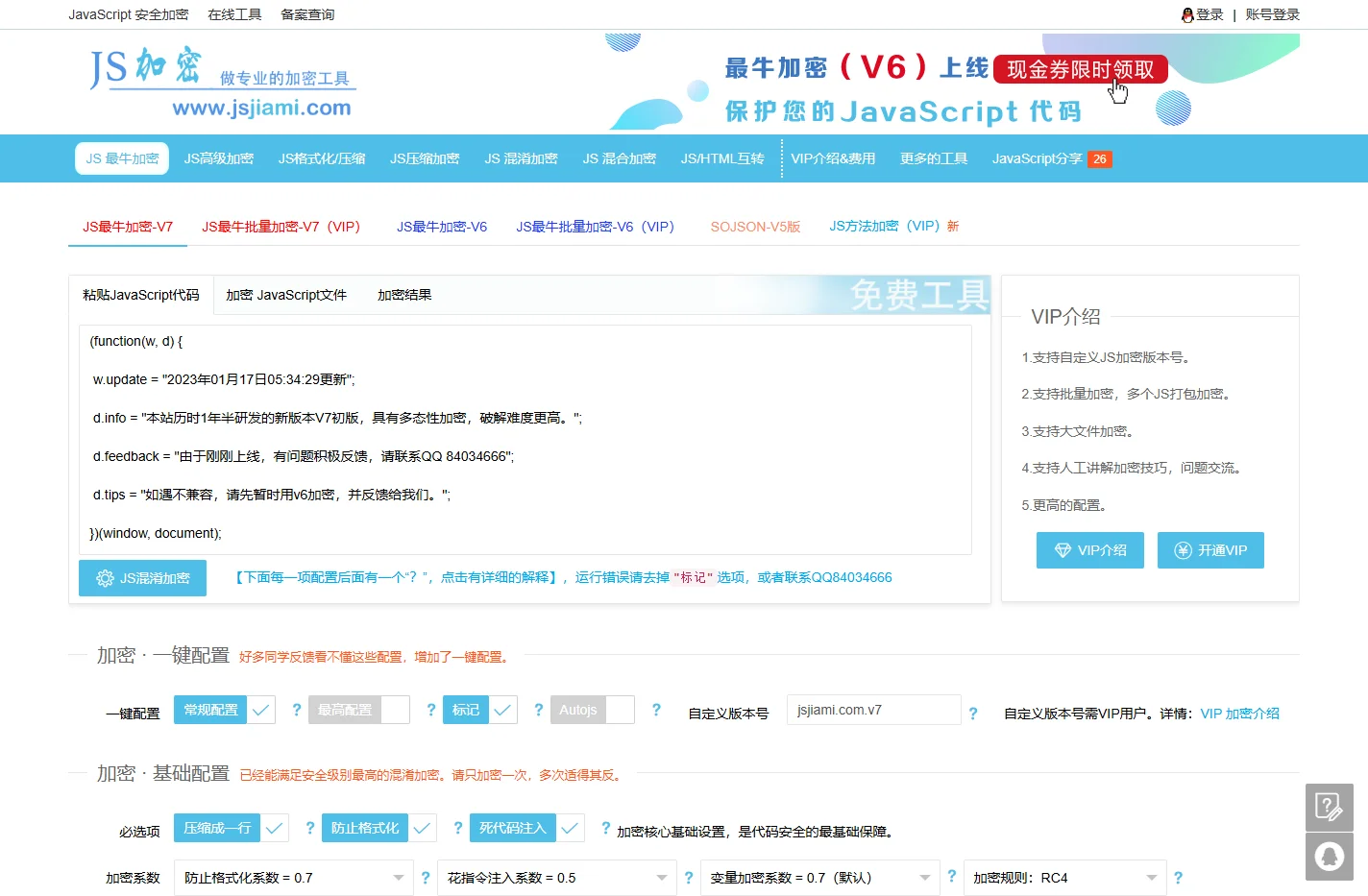
Task: Toggle the 标记 switch
Action: (480, 710)
